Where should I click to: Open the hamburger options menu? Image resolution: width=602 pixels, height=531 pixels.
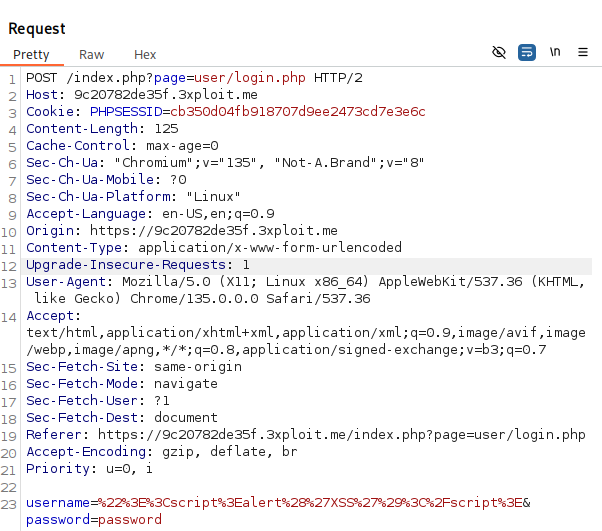pos(585,52)
